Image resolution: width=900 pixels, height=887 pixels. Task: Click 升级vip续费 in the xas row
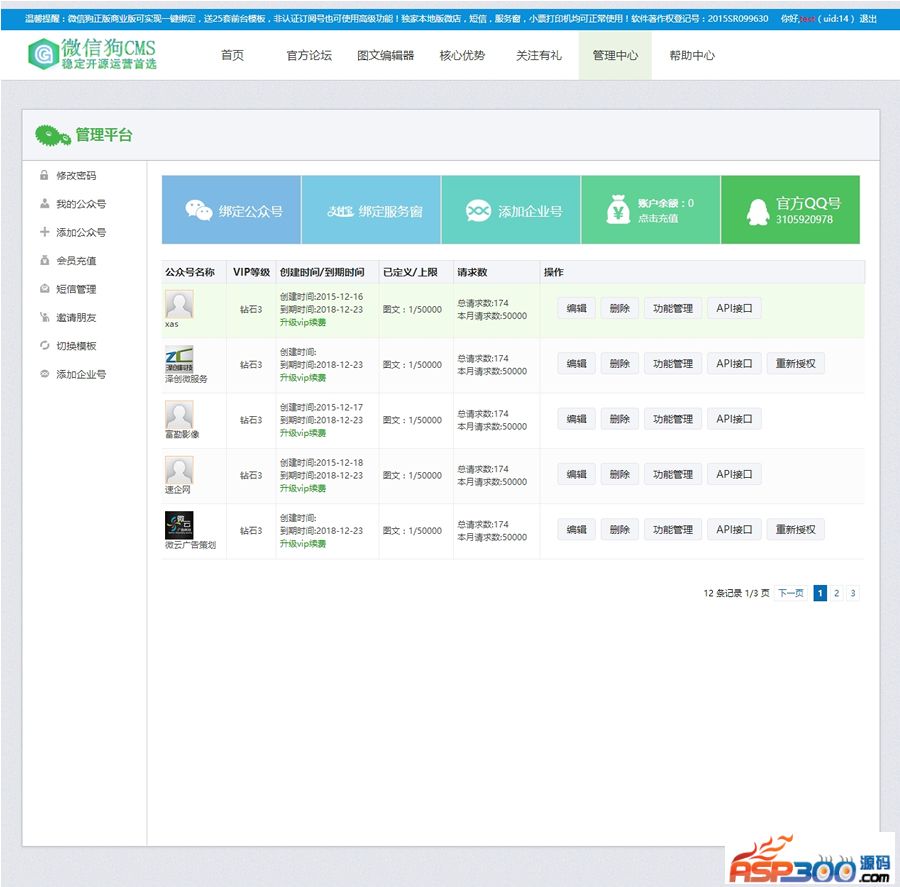[302, 322]
